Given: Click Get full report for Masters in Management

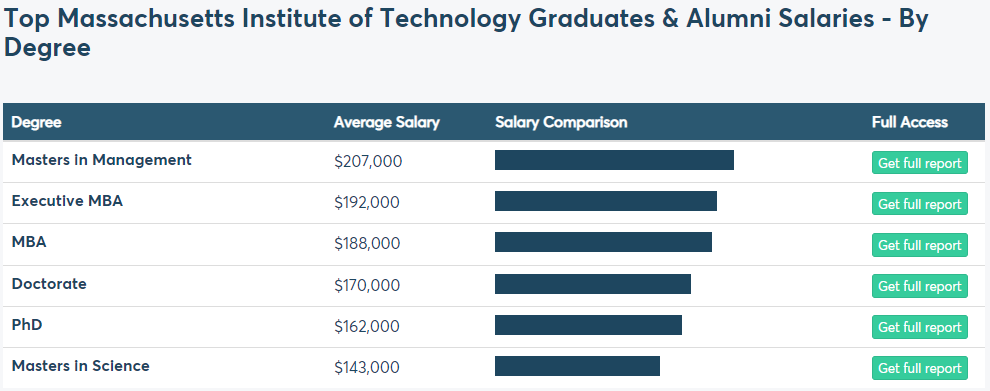Looking at the screenshot, I should [x=919, y=162].
